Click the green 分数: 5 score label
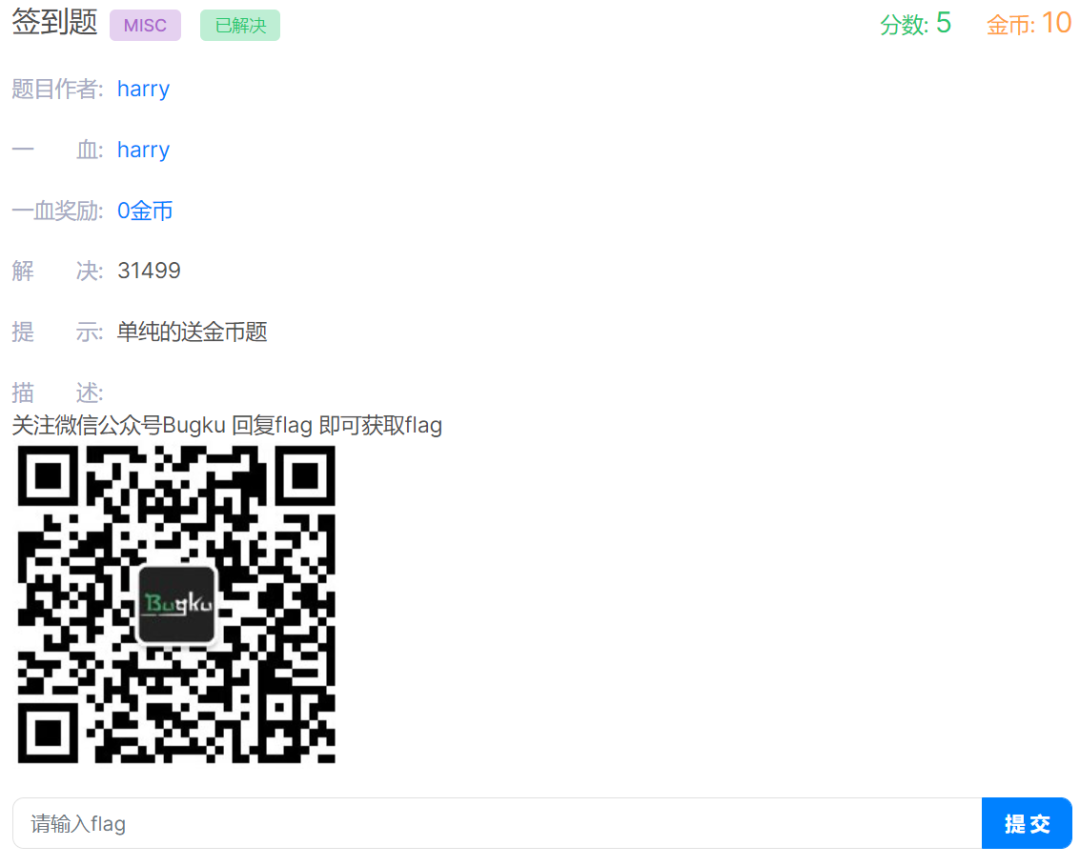 pyautogui.click(x=915, y=24)
